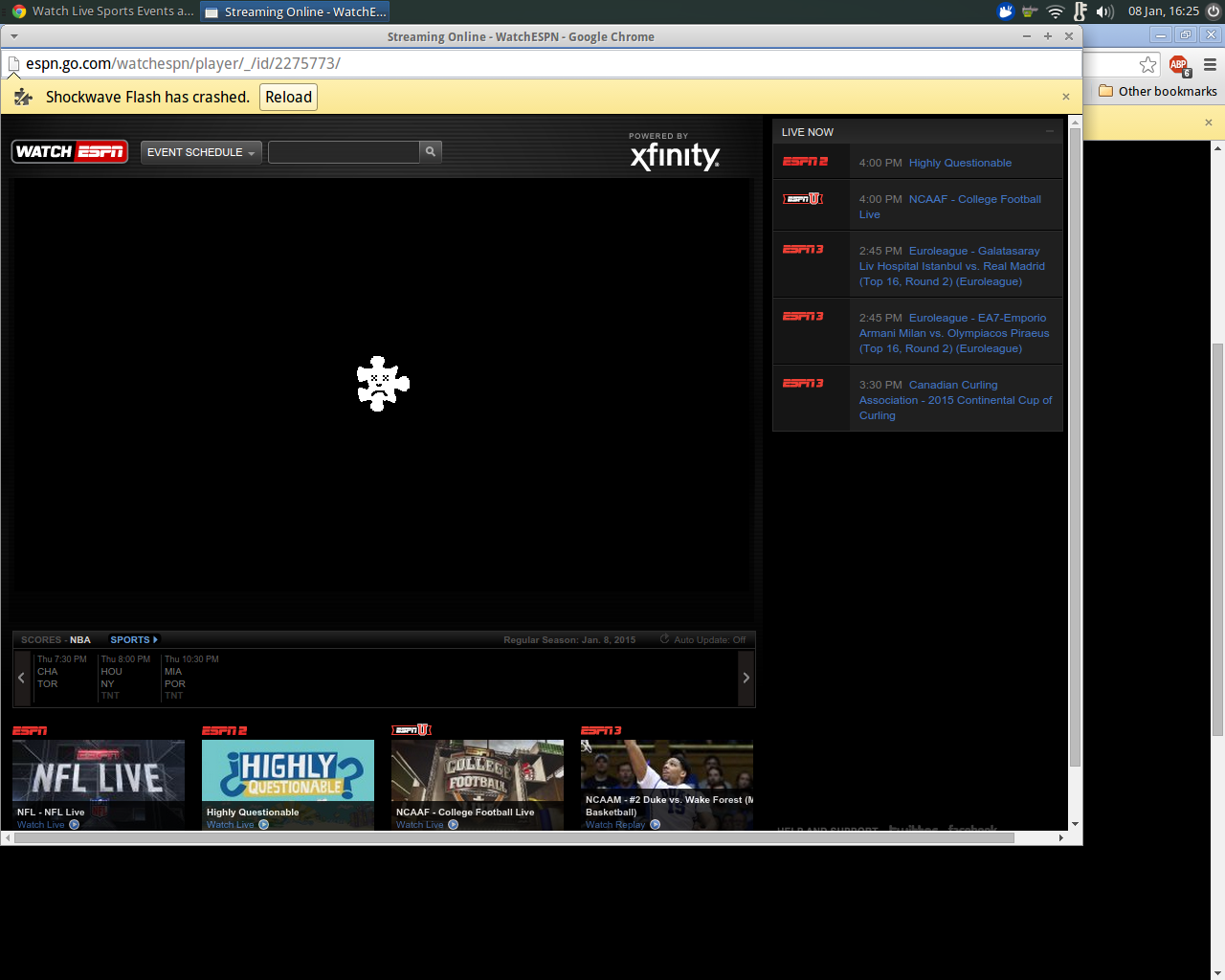Open the EVENT SCHEDULE dropdown
Viewport: 1225px width, 980px height.
[201, 152]
